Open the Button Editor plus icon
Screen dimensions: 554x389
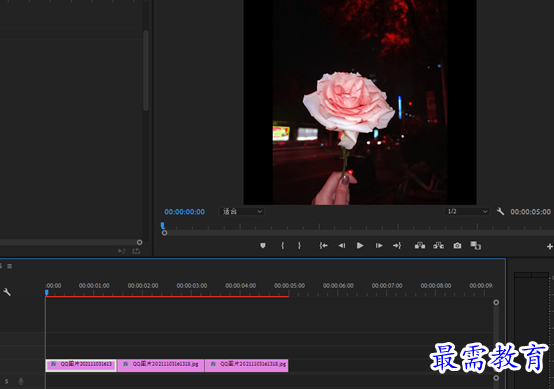550,247
